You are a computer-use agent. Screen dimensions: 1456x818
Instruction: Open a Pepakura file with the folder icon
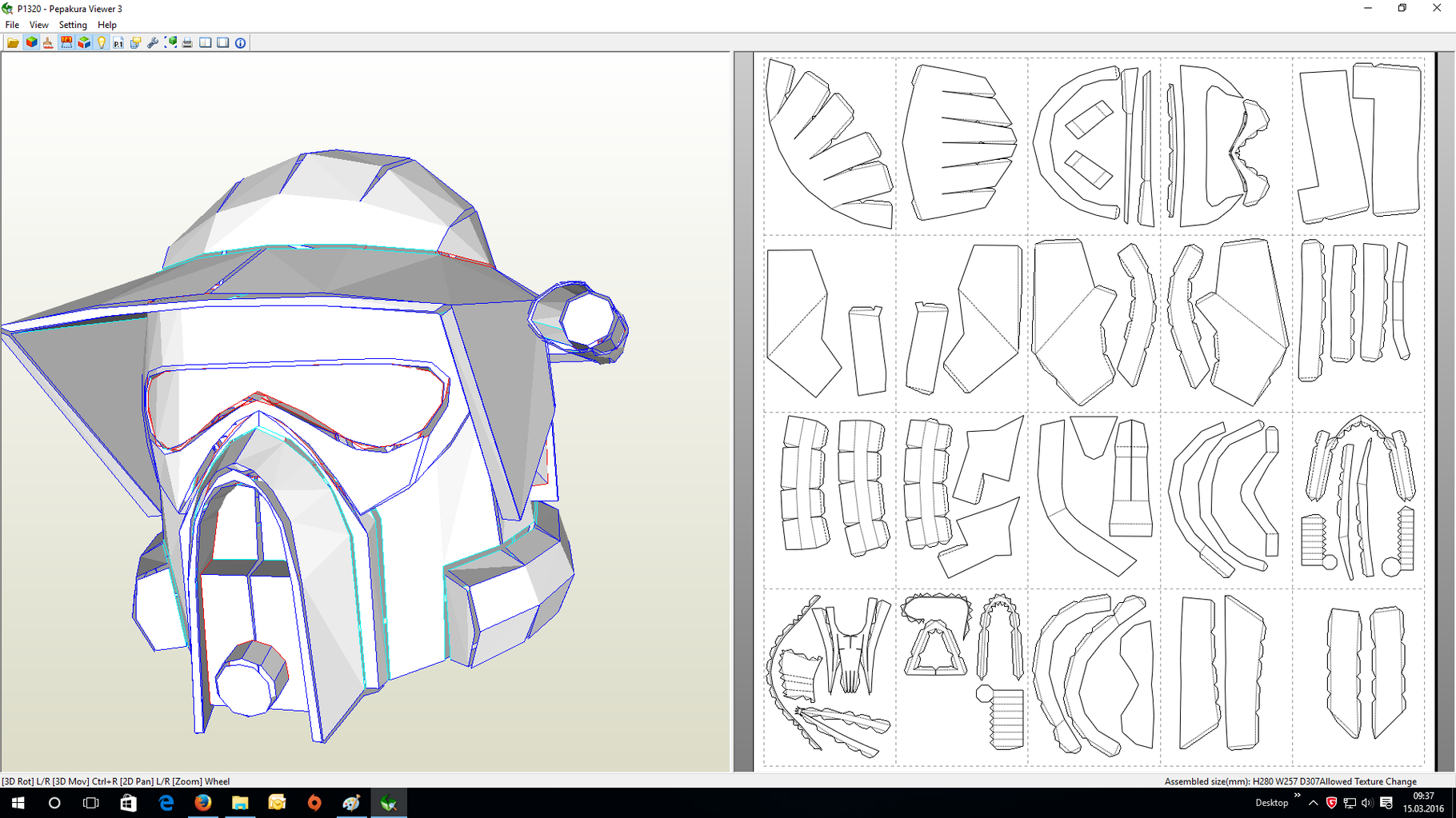pos(14,42)
